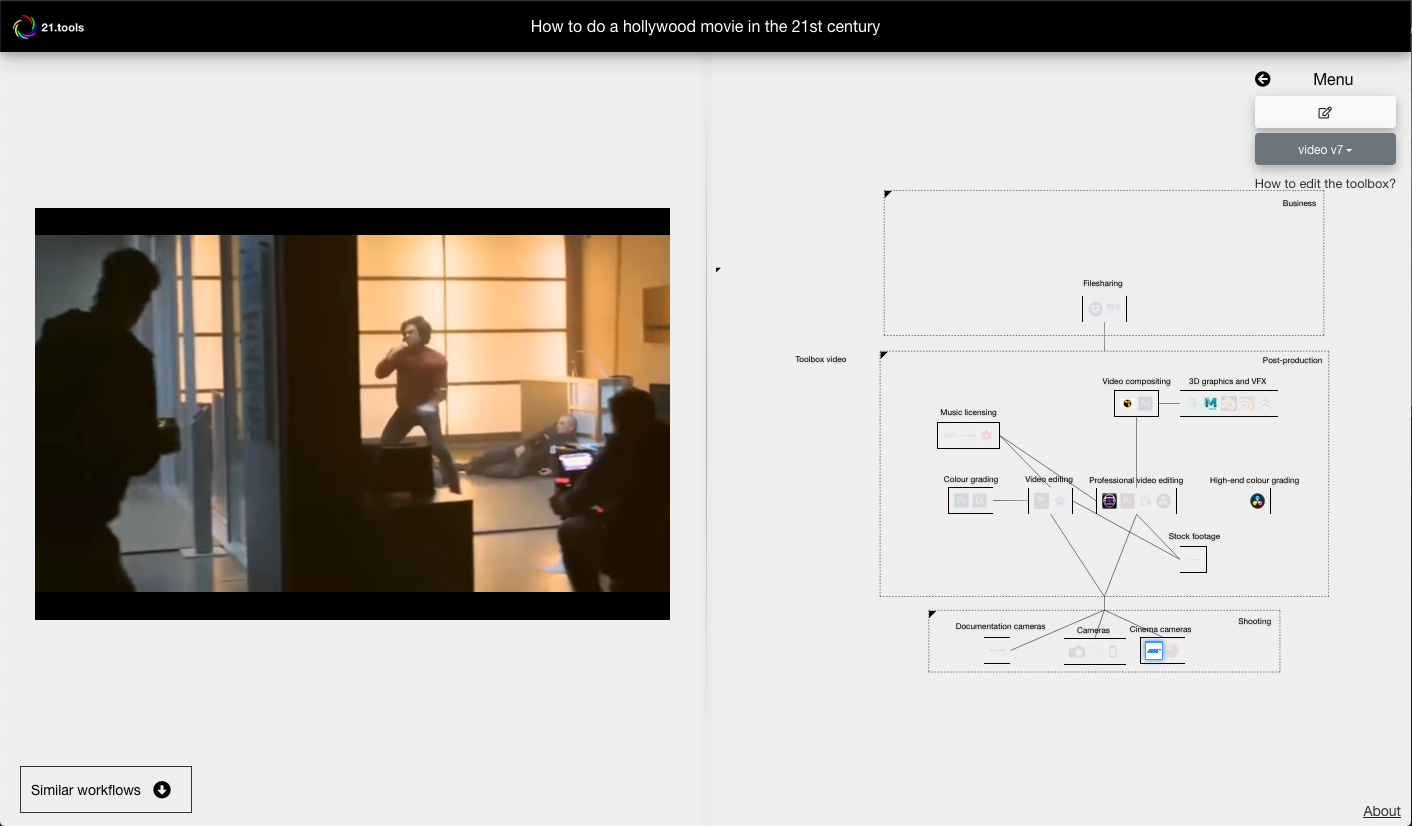The height and width of the screenshot is (826, 1412).
Task: Select red gear icon in Music licensing
Action: coord(986,436)
